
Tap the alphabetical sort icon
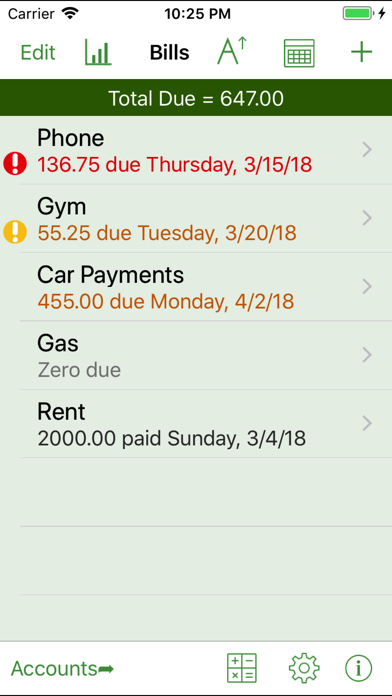(x=232, y=51)
